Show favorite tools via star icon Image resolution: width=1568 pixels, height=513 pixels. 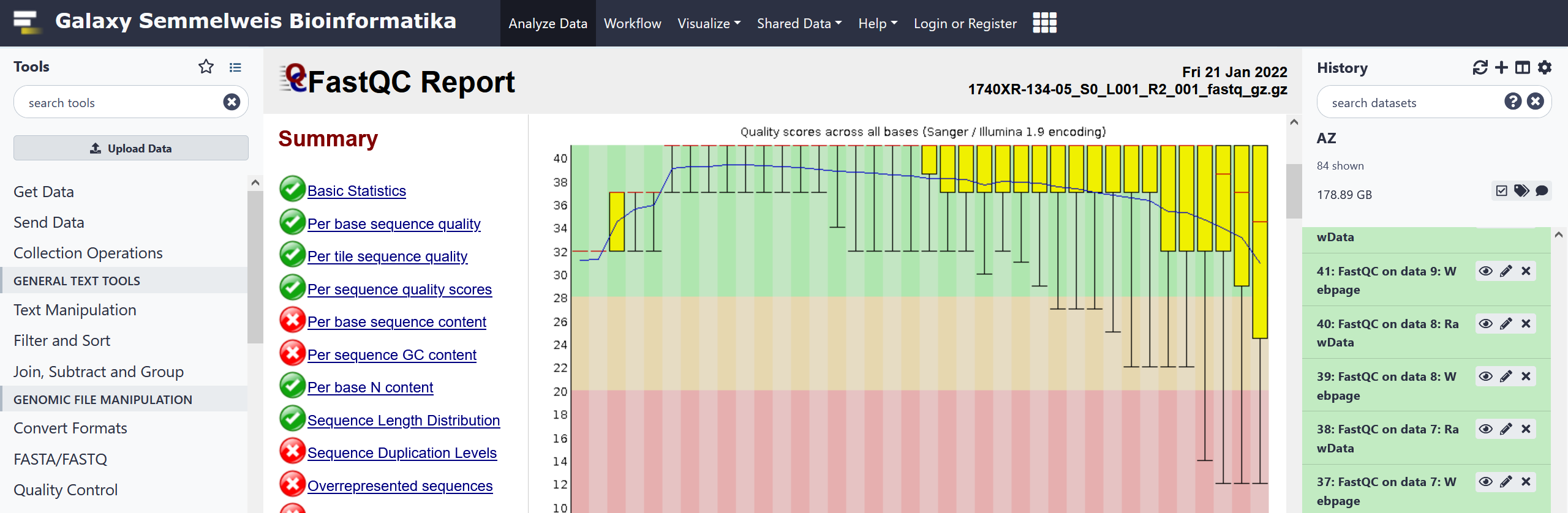[206, 67]
